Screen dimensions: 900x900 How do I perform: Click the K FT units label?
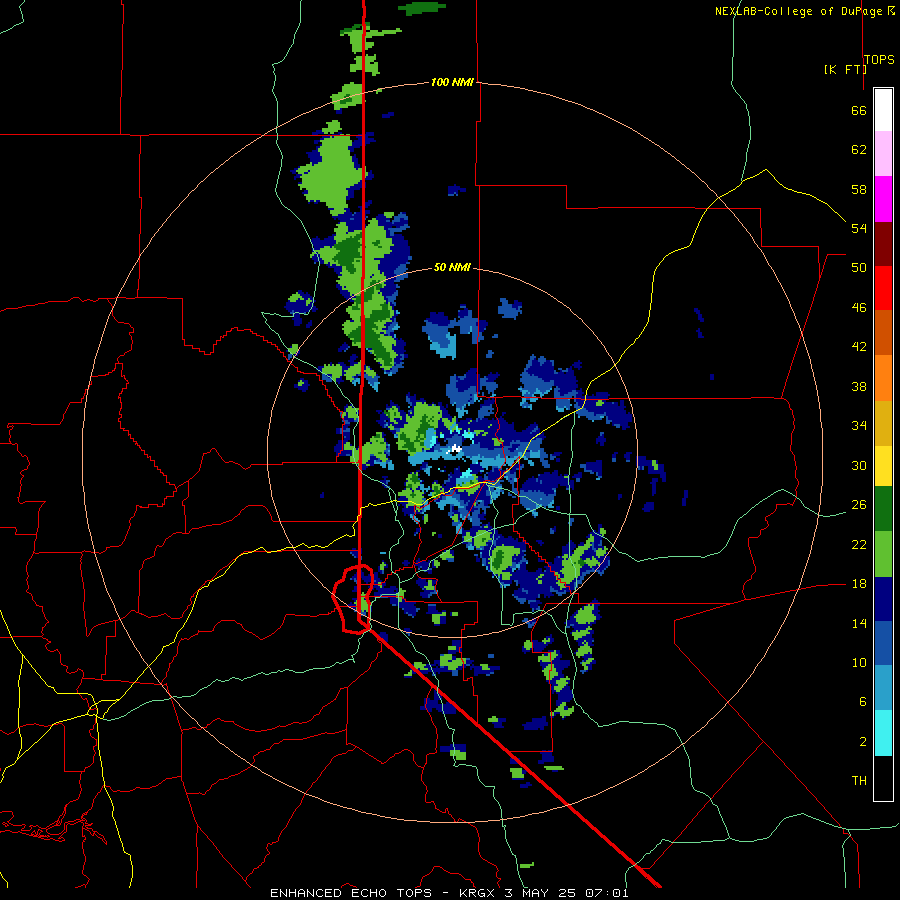tap(845, 69)
